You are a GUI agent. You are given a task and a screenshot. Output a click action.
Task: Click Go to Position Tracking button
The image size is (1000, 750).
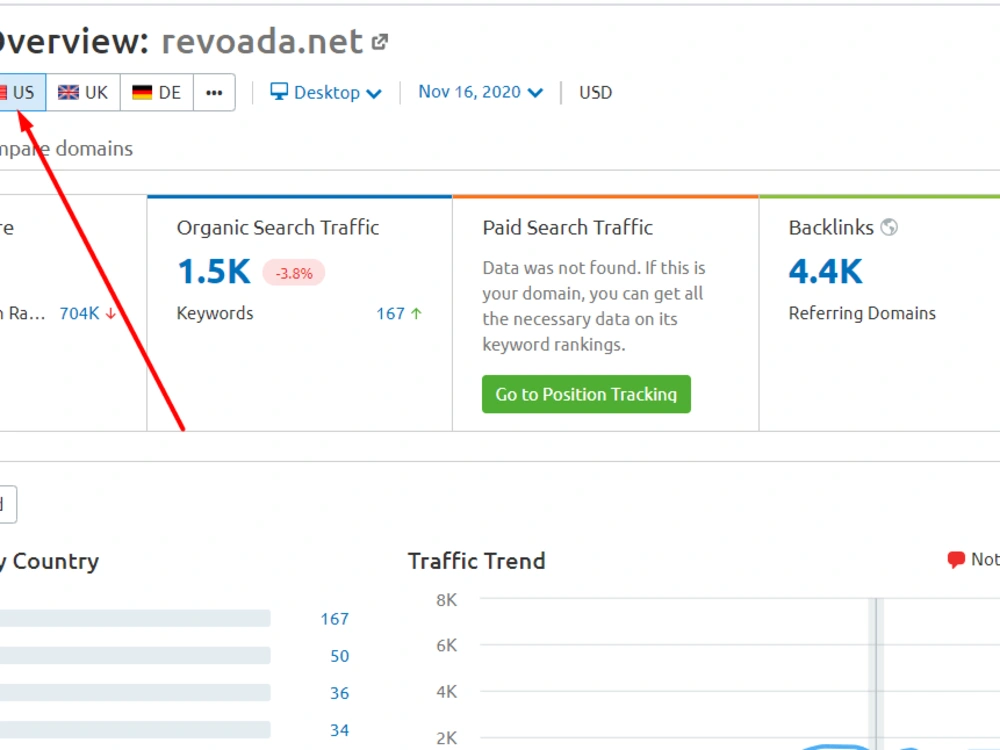pyautogui.click(x=586, y=394)
